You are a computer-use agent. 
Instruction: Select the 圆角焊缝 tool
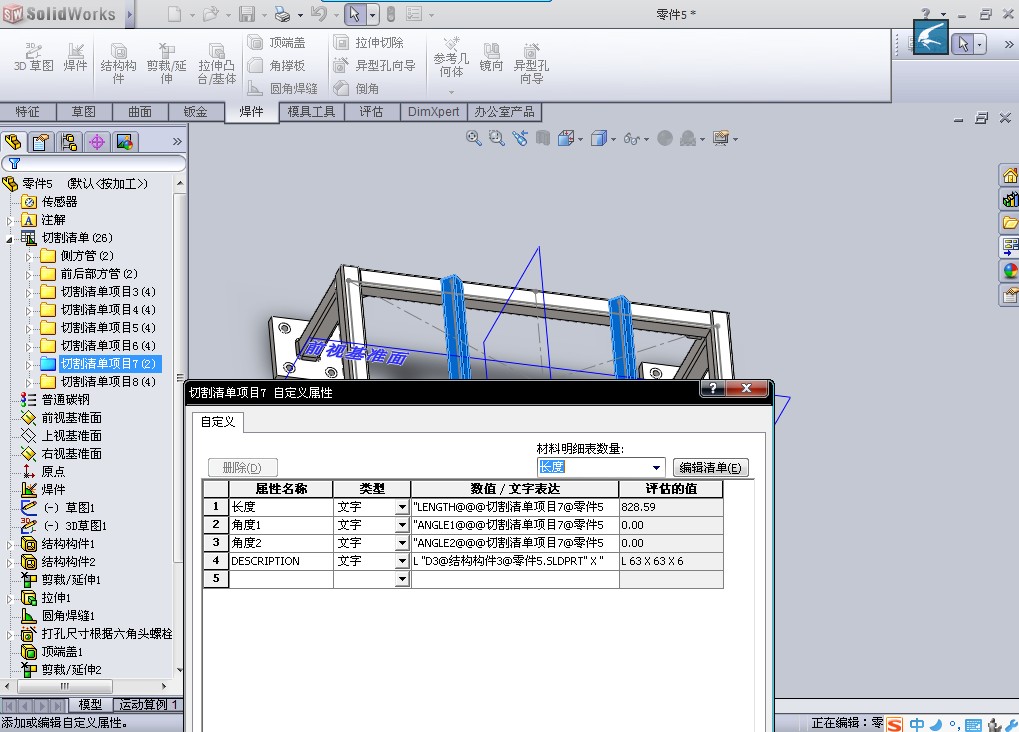[283, 88]
